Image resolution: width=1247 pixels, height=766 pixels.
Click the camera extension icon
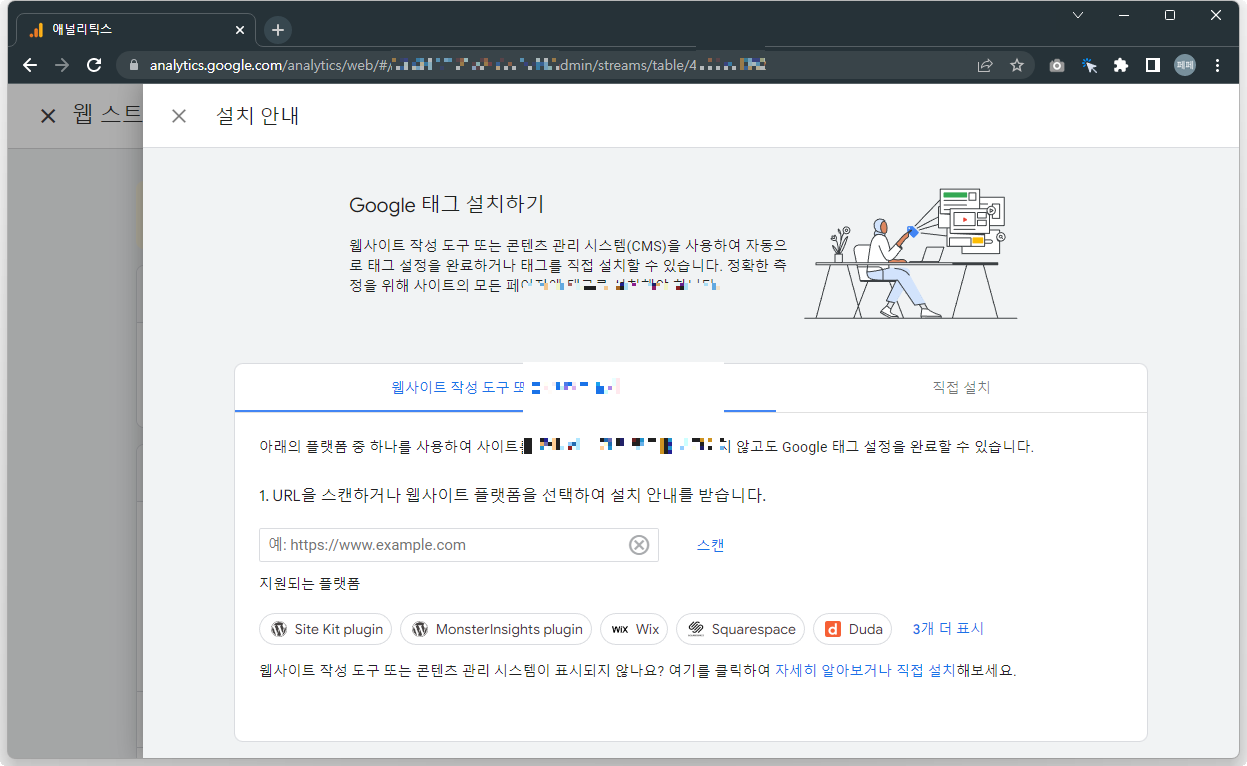point(1055,65)
